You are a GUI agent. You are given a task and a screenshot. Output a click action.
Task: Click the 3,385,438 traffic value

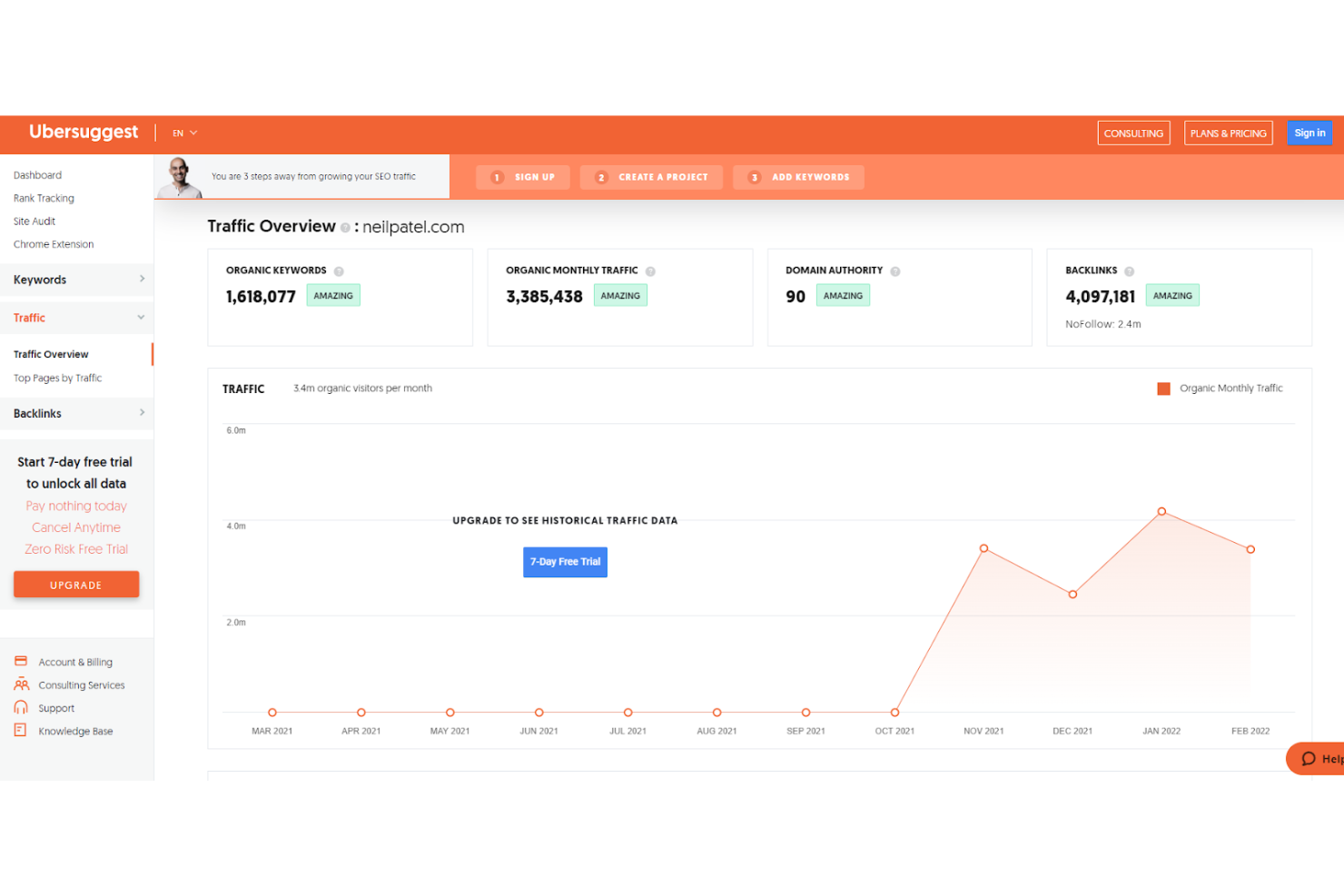coord(544,297)
